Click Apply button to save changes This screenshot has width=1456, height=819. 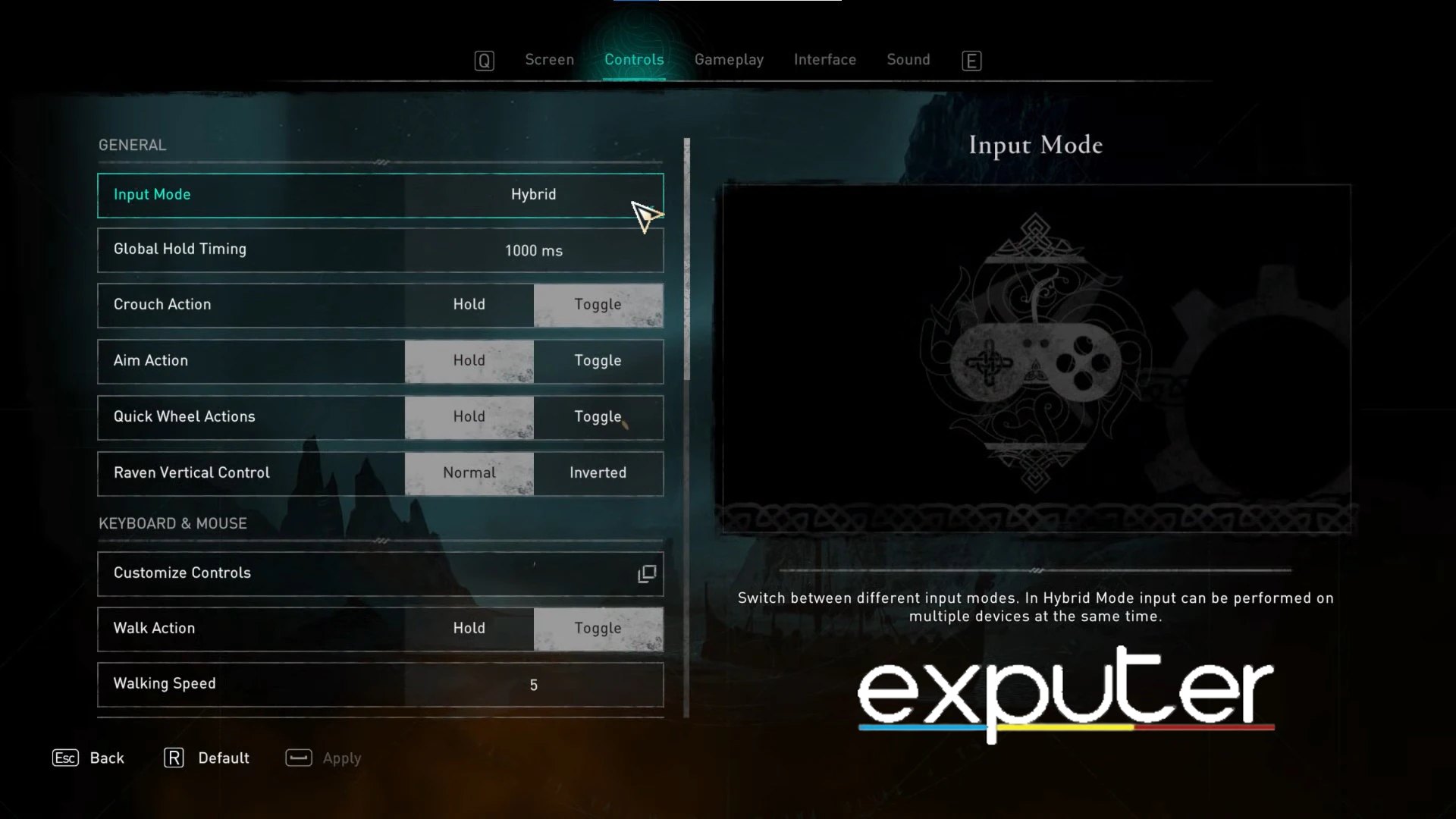click(341, 757)
